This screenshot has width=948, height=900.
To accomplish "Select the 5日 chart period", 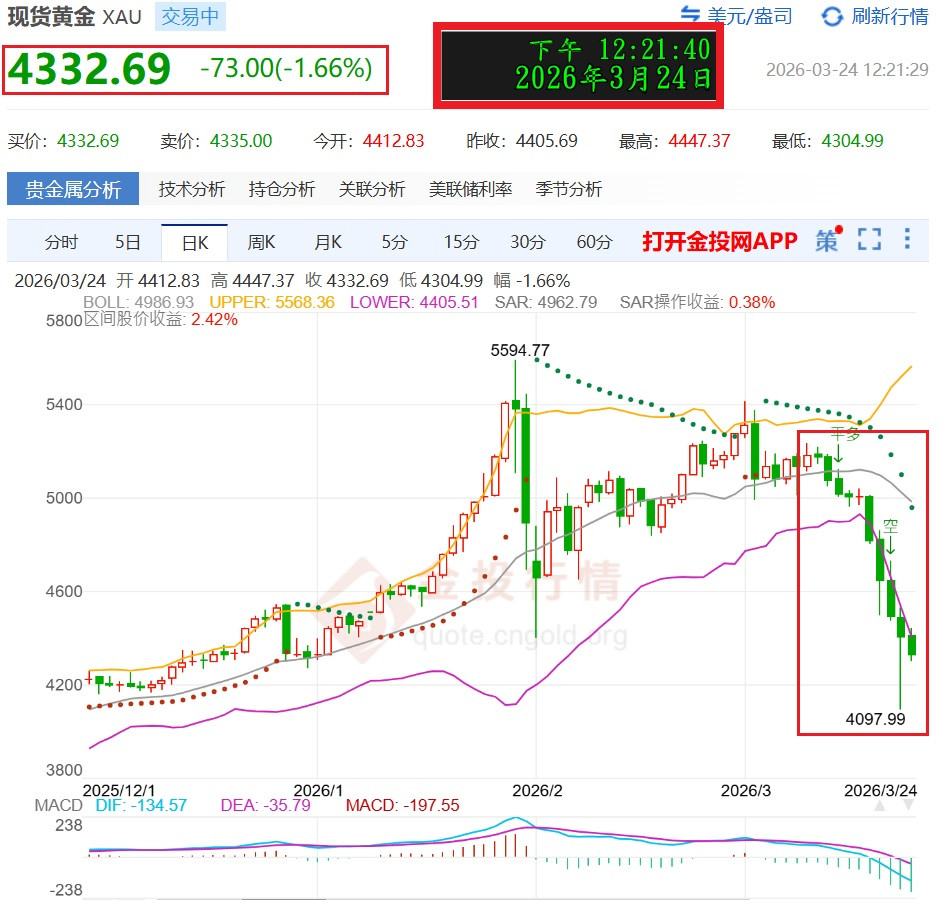I will coord(128,242).
